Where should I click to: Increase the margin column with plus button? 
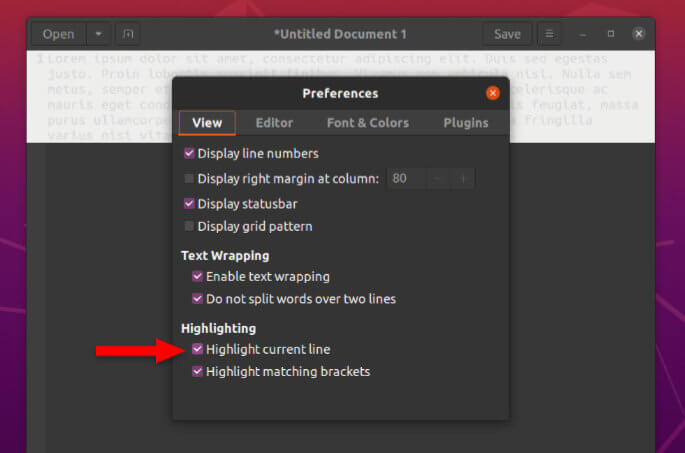coord(462,178)
